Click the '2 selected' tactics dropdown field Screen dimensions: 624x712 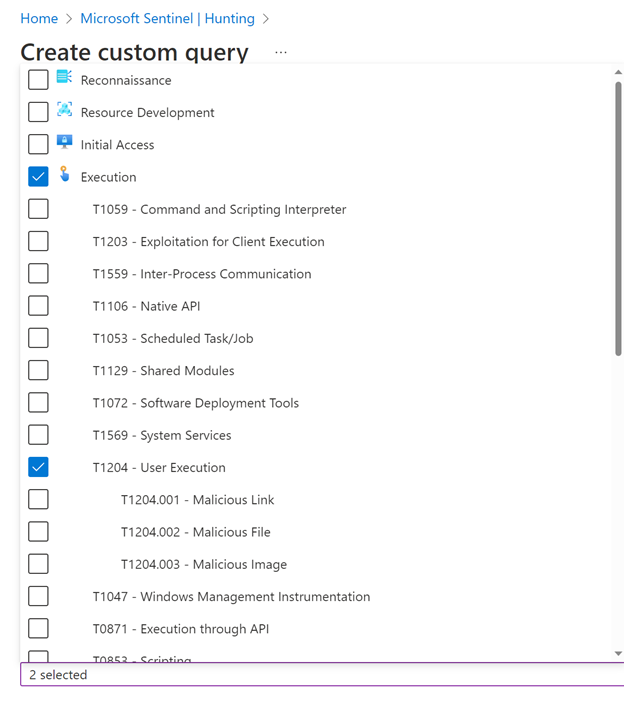click(x=322, y=674)
